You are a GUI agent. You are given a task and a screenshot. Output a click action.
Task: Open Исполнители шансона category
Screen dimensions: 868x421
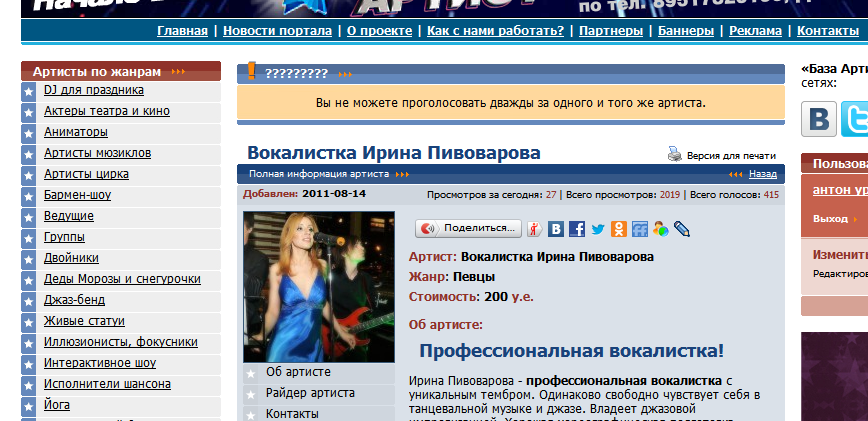click(107, 384)
